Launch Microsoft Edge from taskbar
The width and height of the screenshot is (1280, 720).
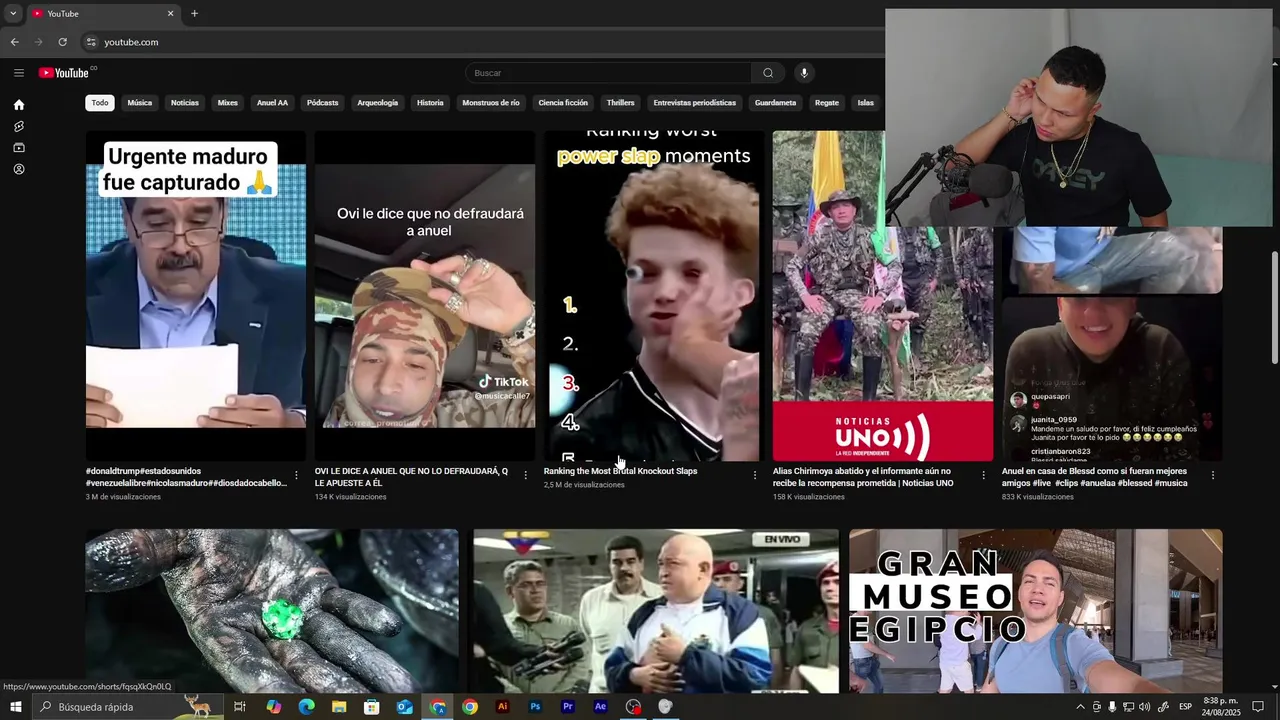pos(306,707)
